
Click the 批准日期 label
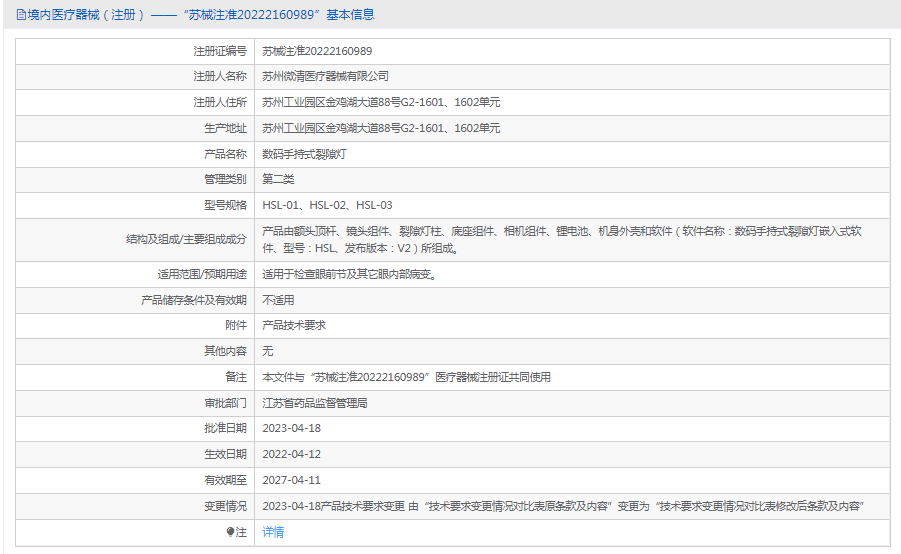click(x=225, y=428)
